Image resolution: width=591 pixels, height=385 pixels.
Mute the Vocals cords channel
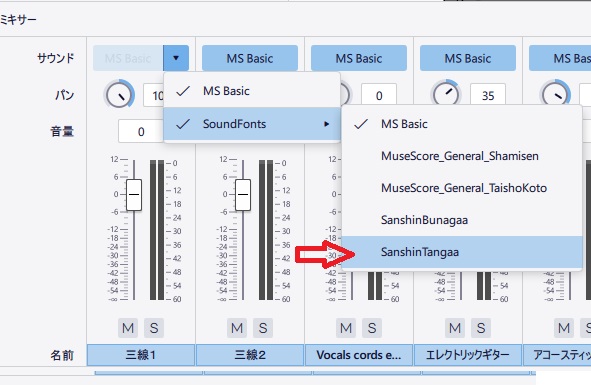point(346,328)
